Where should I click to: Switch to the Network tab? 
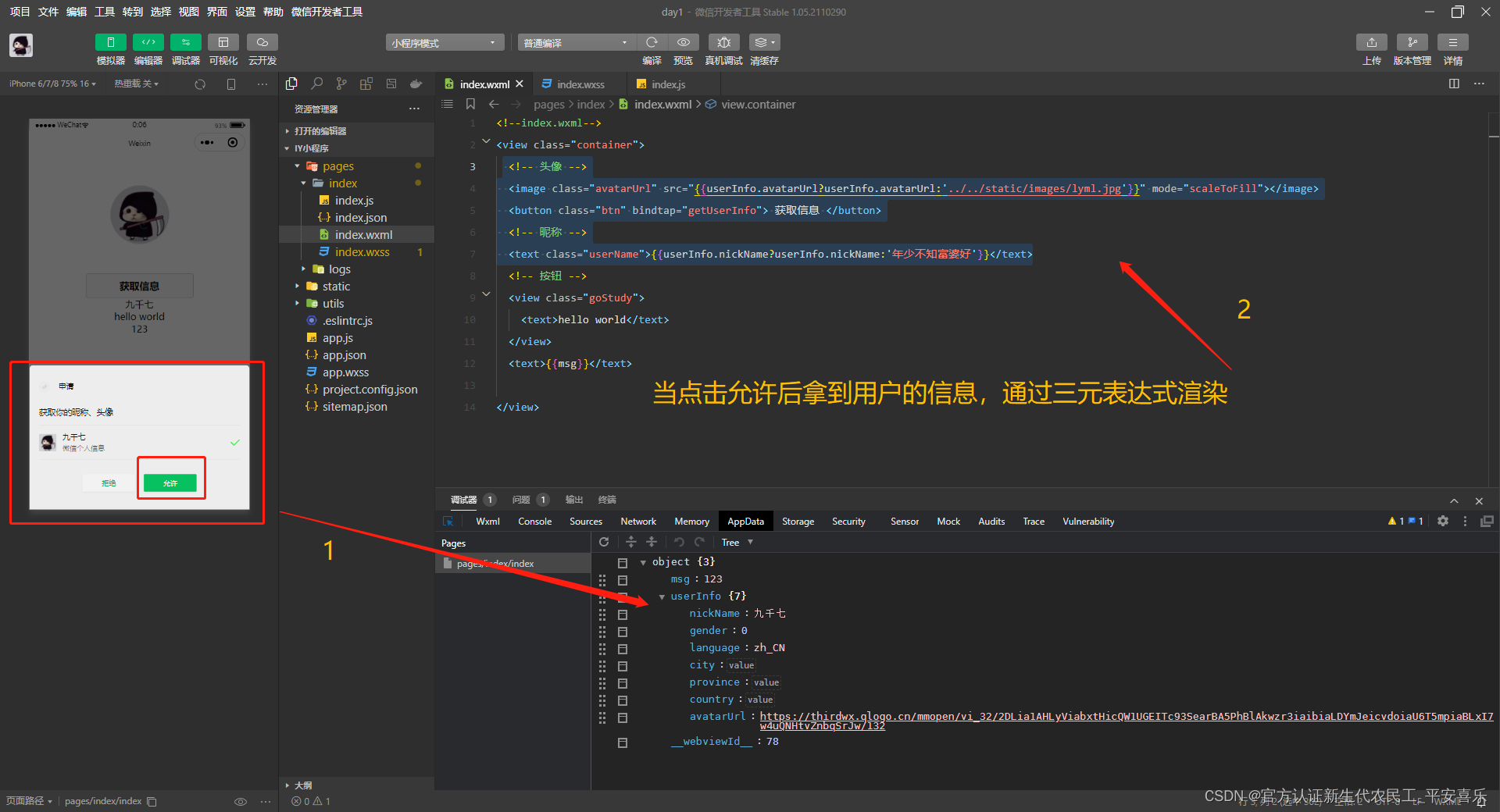(638, 522)
